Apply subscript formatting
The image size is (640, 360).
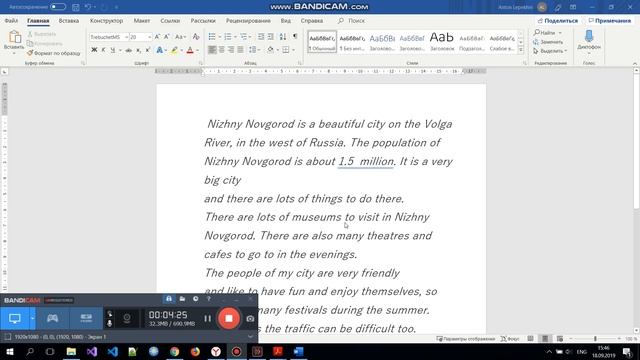(x=138, y=50)
